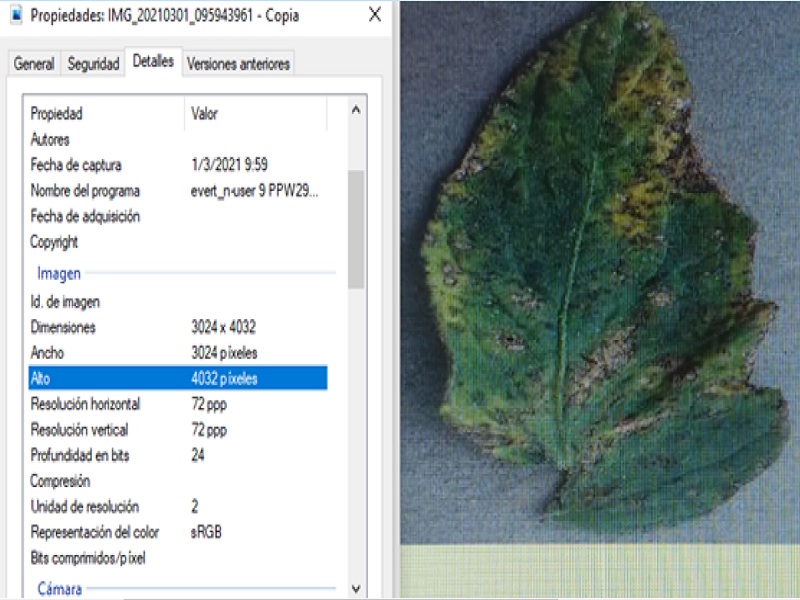This screenshot has height=600, width=800.
Task: Click the scroll up arrow of details list
Action: 356,110
